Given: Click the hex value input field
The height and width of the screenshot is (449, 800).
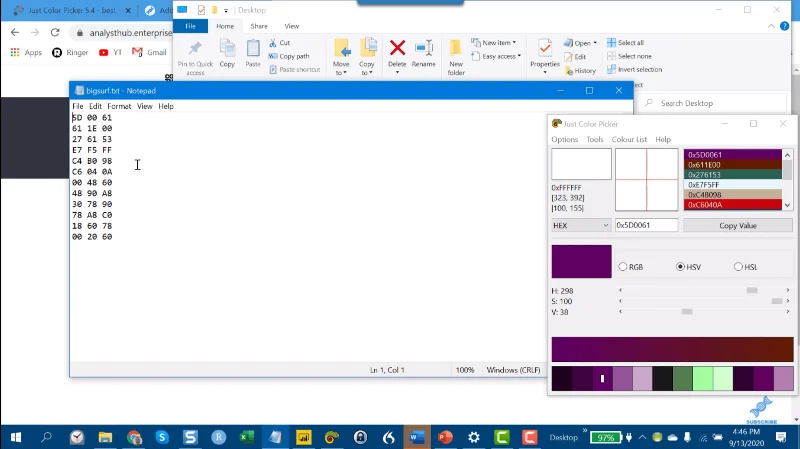Looking at the screenshot, I should [x=646, y=225].
